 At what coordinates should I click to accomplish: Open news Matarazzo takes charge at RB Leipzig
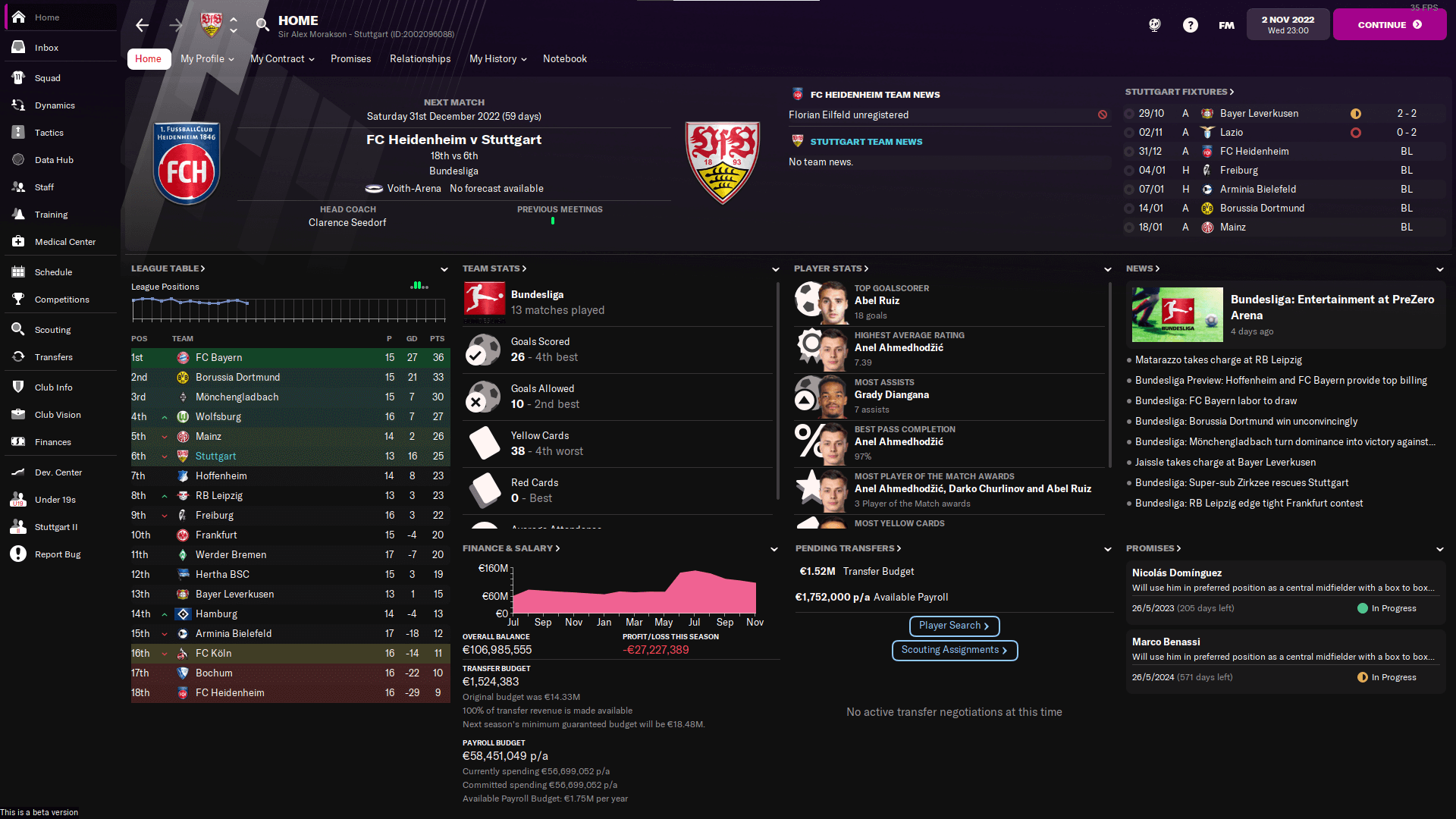click(x=1218, y=360)
